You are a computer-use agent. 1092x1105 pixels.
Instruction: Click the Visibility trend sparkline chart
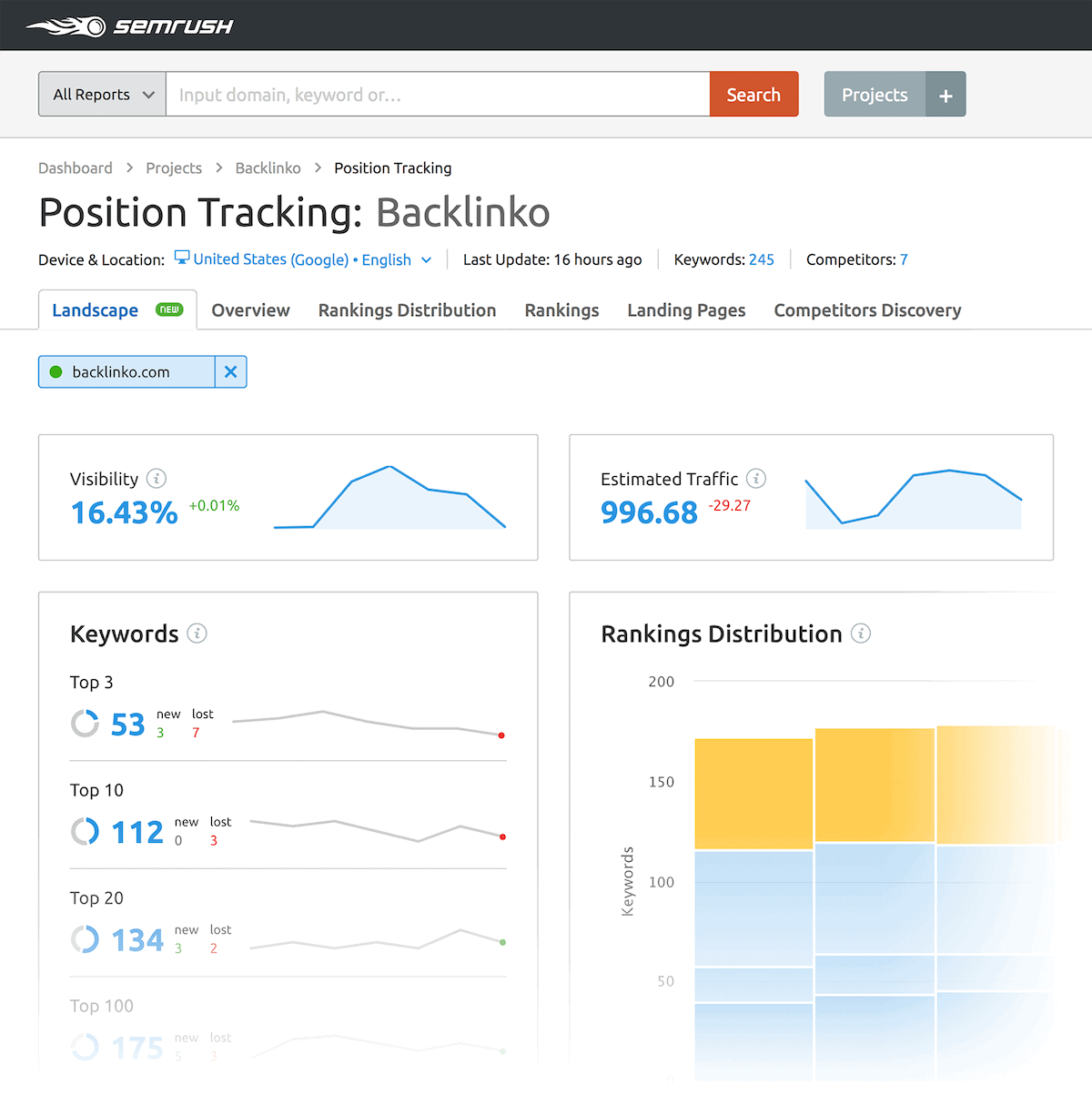click(x=389, y=497)
